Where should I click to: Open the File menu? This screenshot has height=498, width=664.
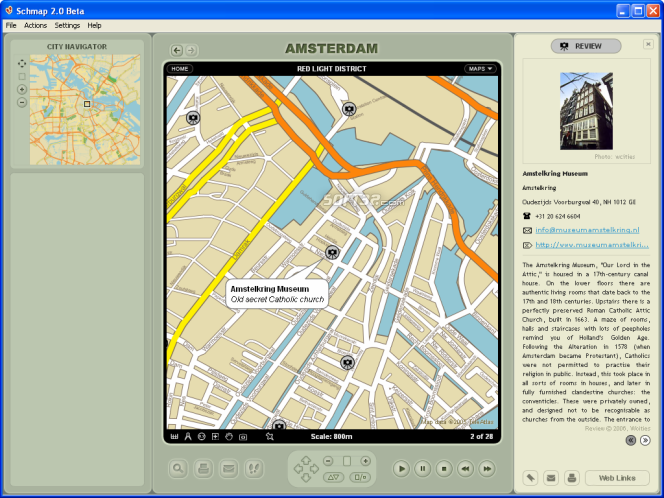[x=11, y=25]
